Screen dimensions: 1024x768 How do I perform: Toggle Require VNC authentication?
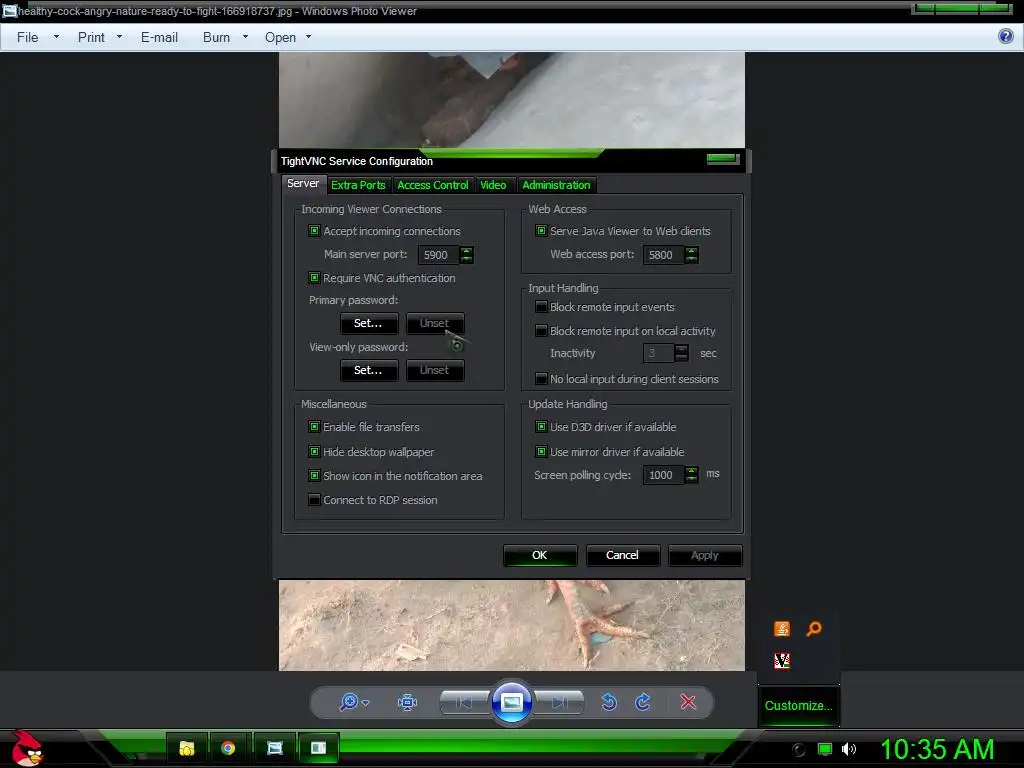coord(314,278)
